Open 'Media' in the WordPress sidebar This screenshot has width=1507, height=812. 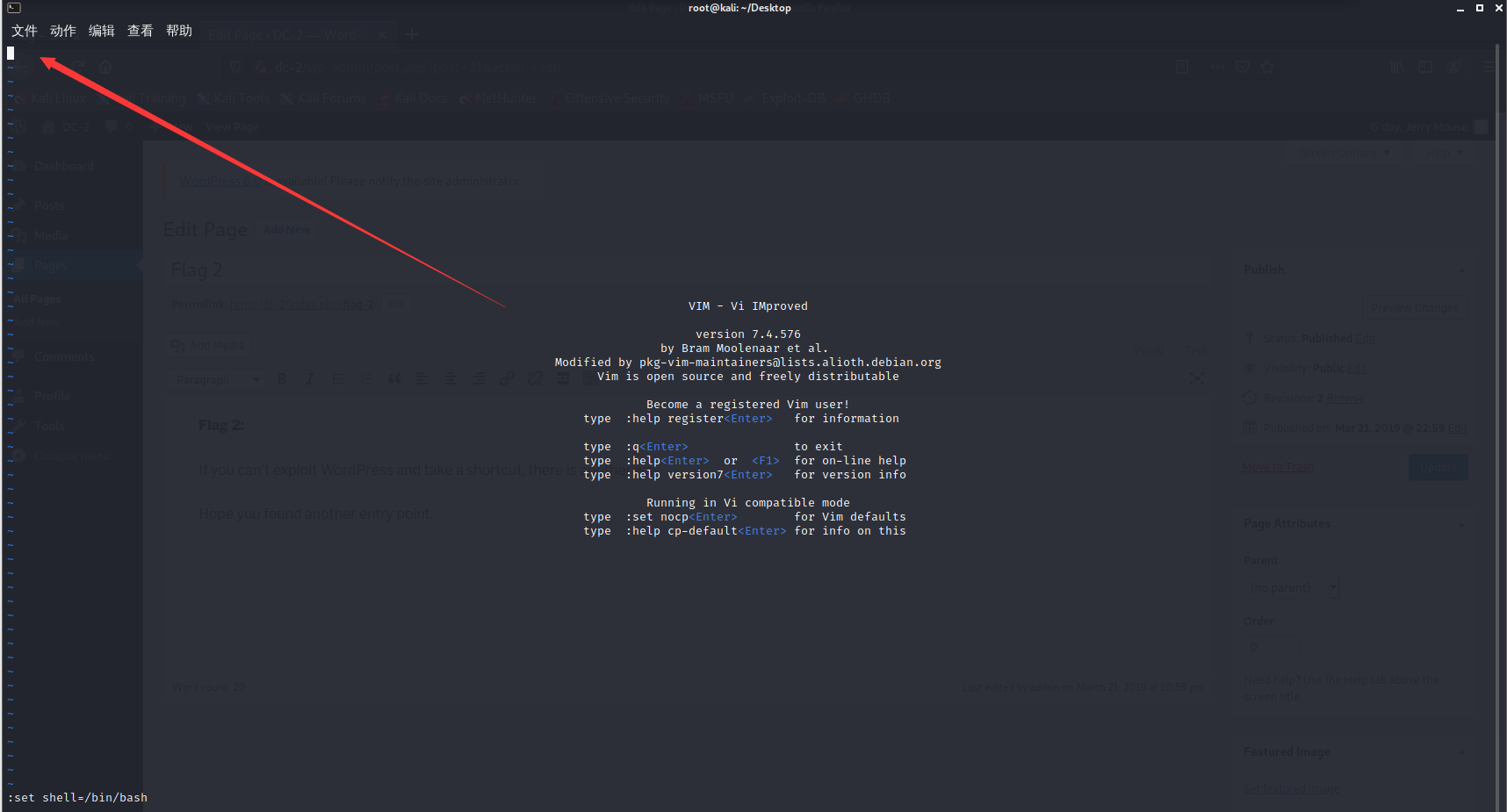(x=51, y=235)
